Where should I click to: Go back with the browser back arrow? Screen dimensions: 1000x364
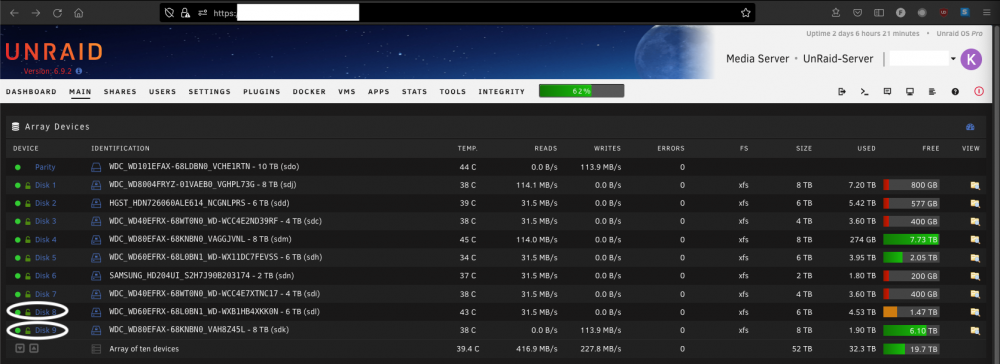[14, 13]
